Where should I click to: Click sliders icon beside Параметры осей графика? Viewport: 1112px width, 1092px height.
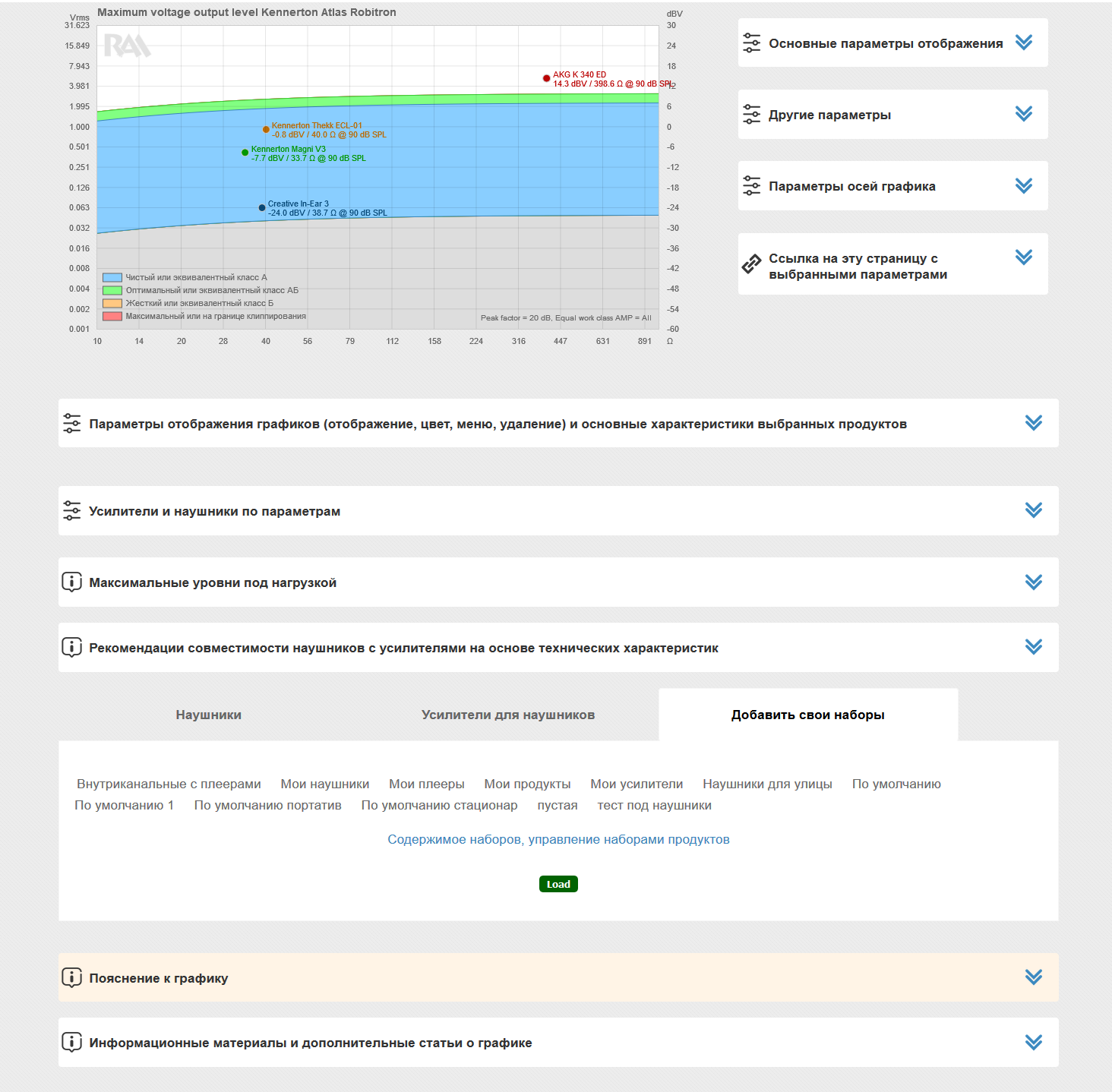pos(751,186)
